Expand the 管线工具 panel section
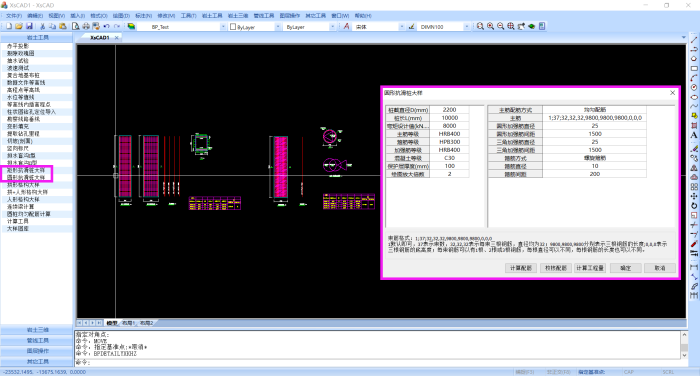The image size is (700, 376). [x=38, y=340]
